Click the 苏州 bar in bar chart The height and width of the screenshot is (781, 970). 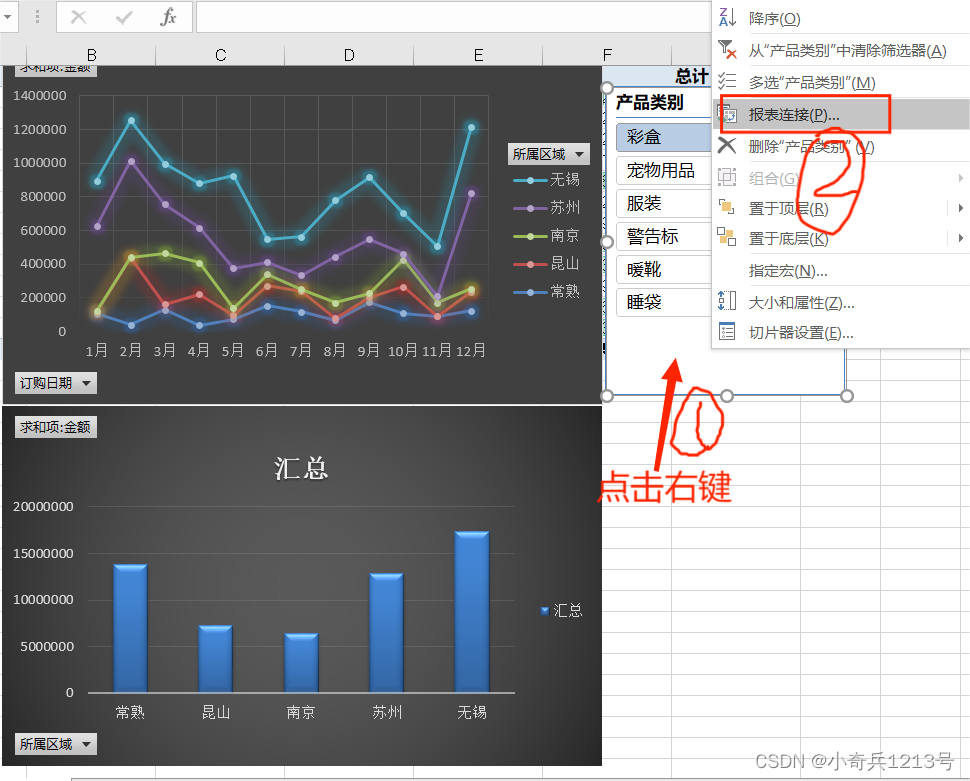point(387,632)
